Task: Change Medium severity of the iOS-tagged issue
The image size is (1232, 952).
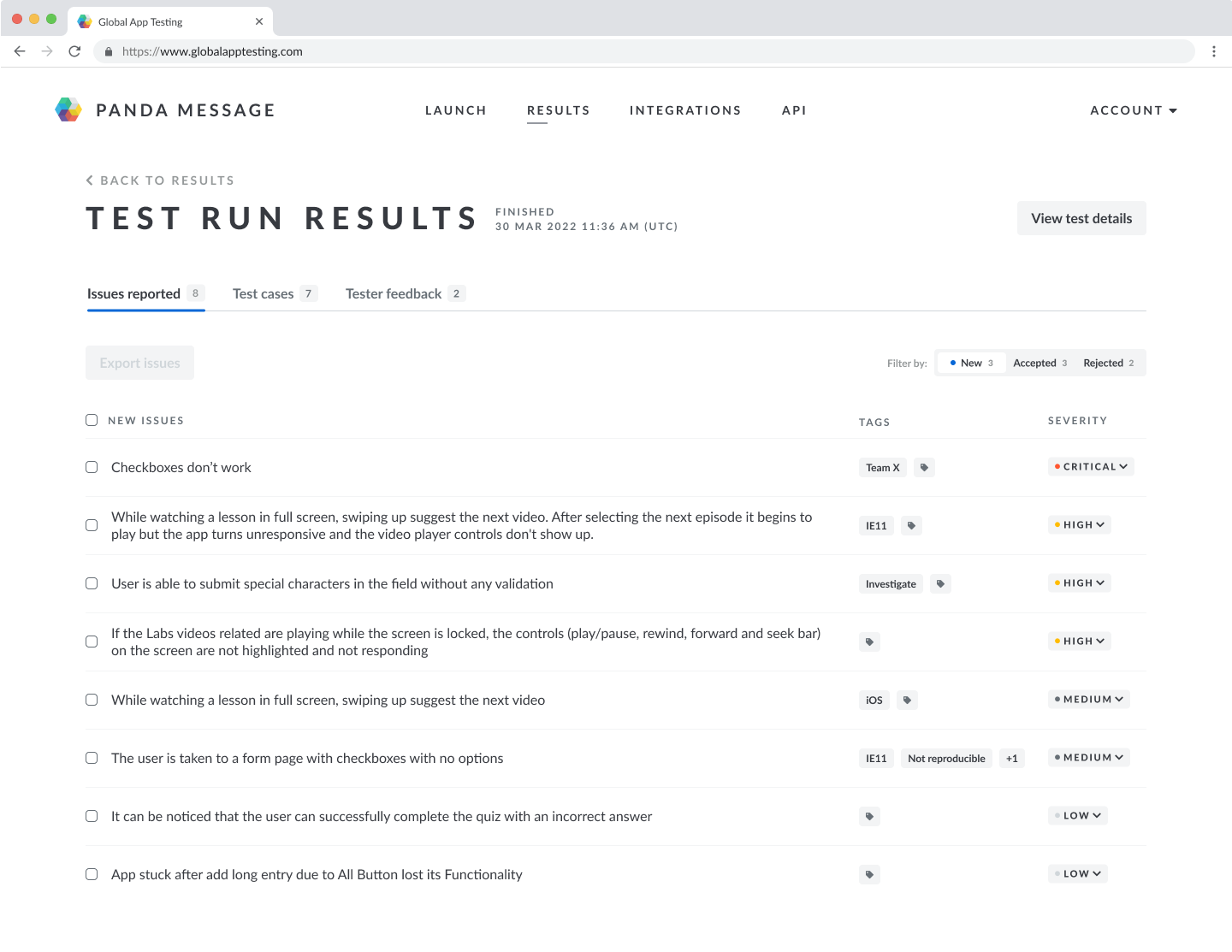Action: (x=1089, y=699)
